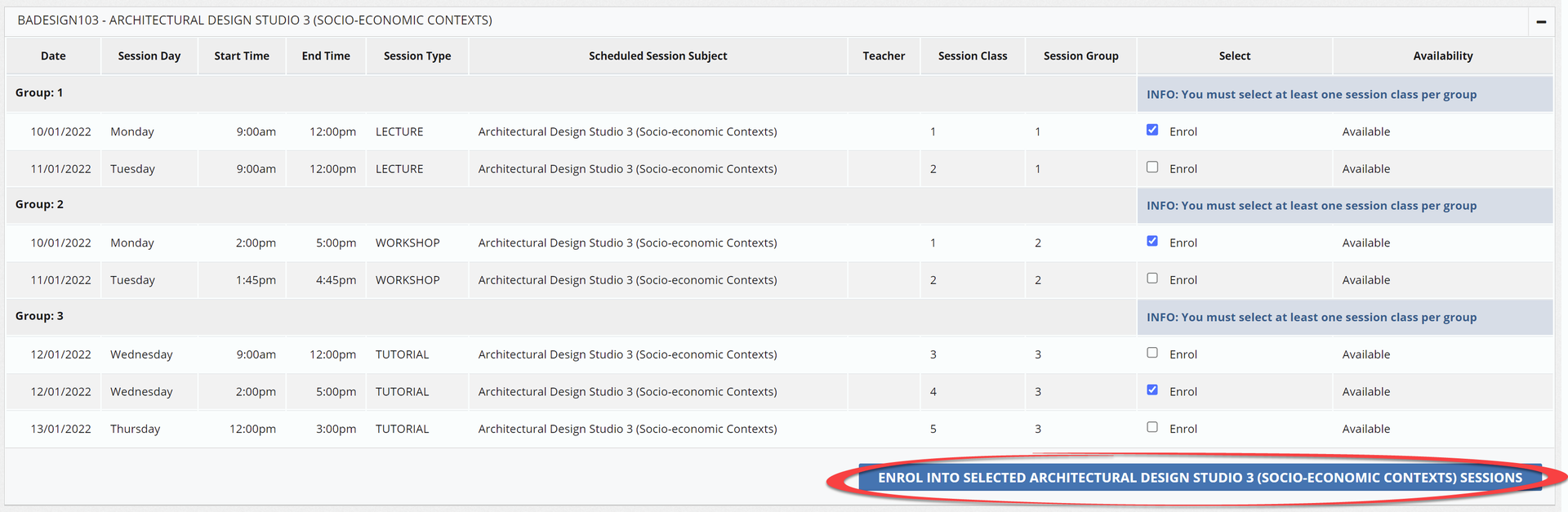Check Enrol for Tuesday 1:45pm workshop
The image size is (1568, 512).
1152,278
